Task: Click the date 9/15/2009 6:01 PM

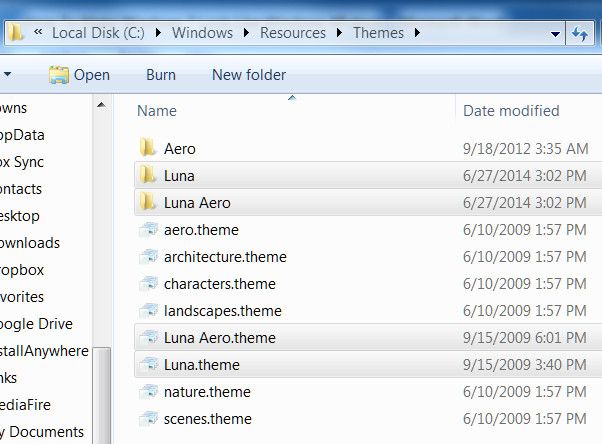Action: tap(525, 338)
